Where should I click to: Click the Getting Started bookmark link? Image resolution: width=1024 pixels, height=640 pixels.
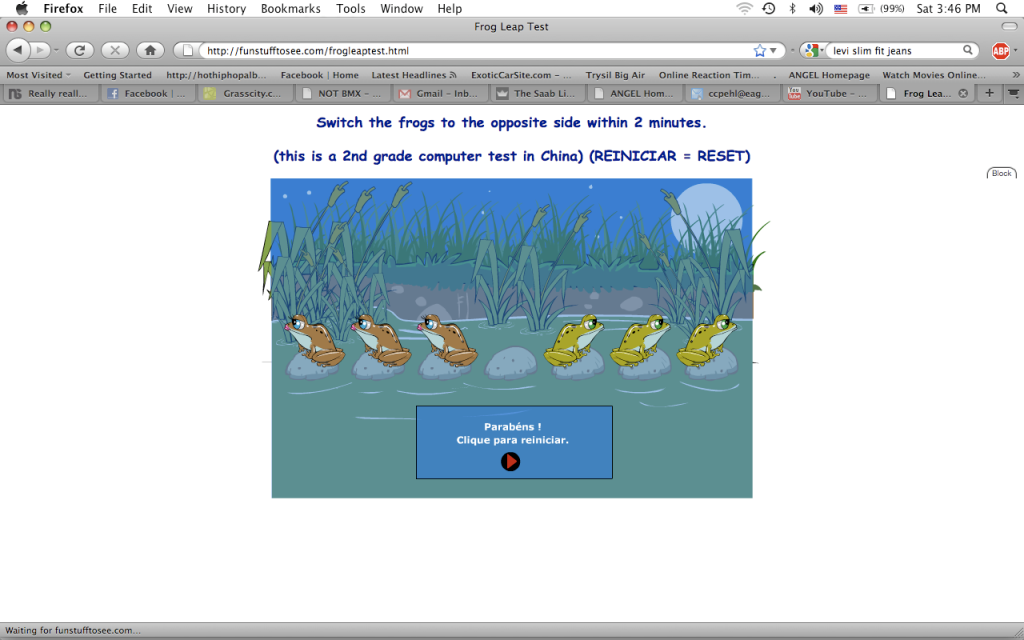(117, 74)
